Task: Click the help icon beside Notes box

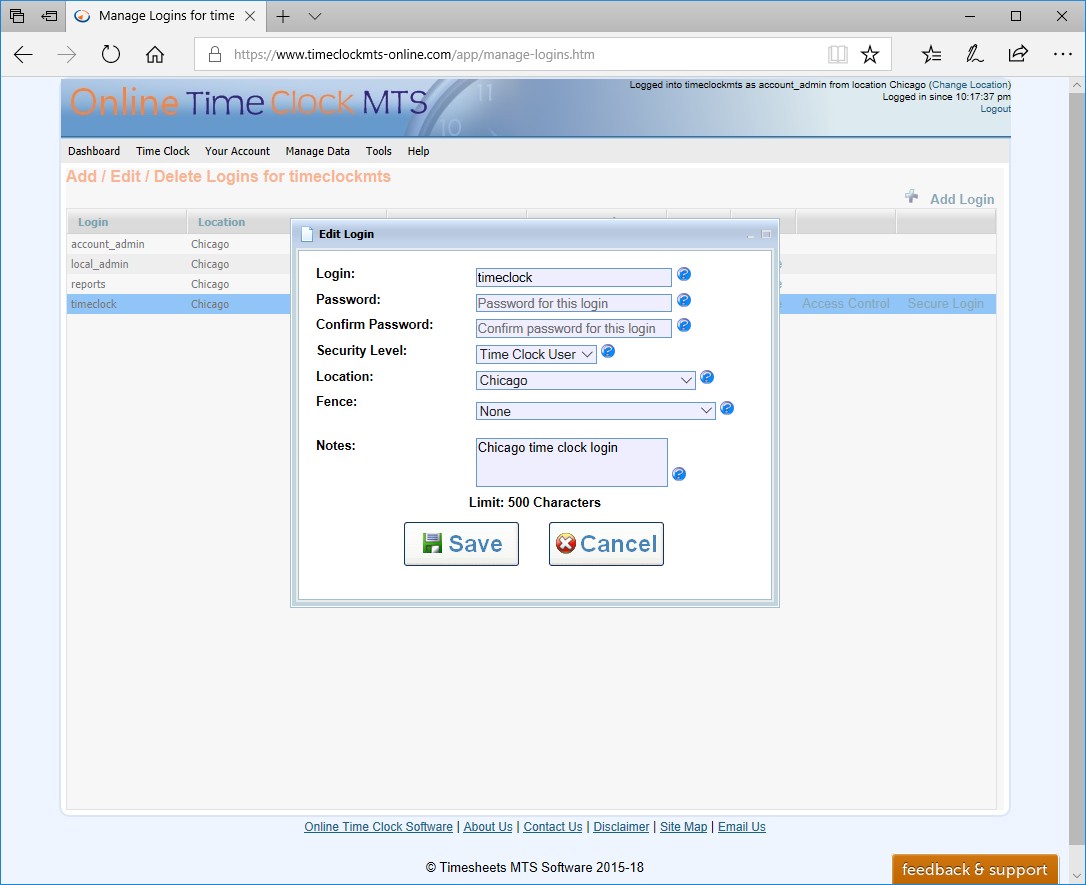Action: pos(679,474)
